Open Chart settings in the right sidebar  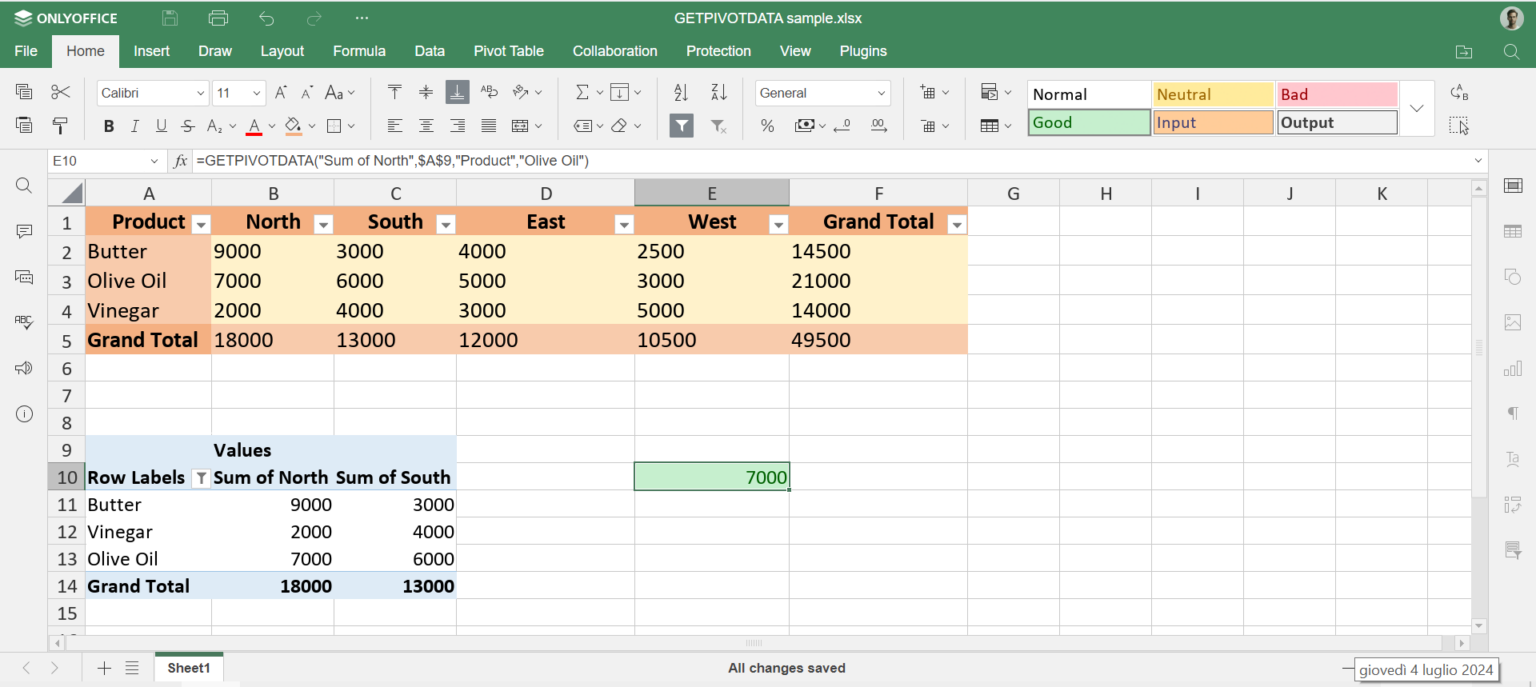click(x=1513, y=368)
